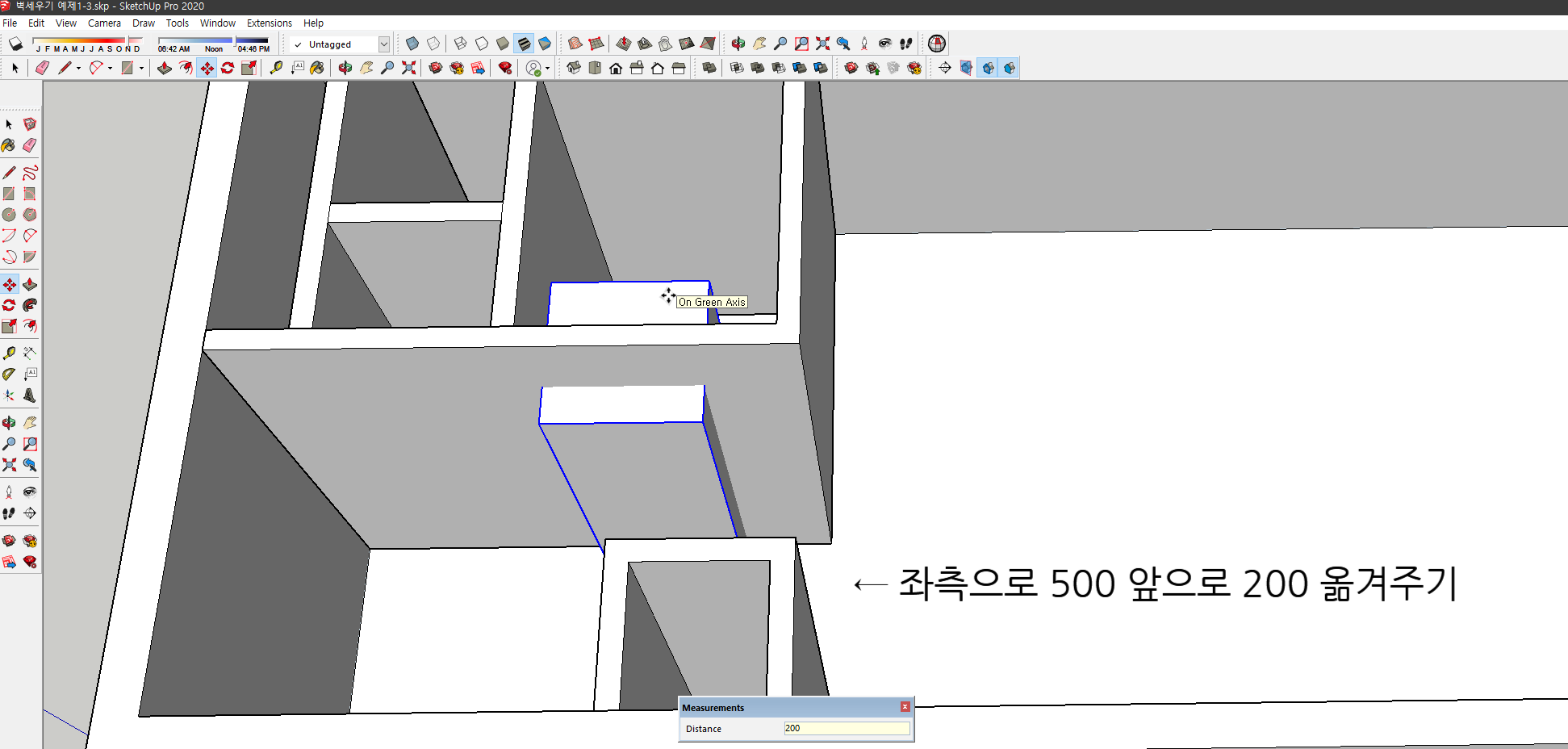Viewport: 1568px width, 749px height.
Task: Click the shadow date month slider
Action: click(88, 40)
